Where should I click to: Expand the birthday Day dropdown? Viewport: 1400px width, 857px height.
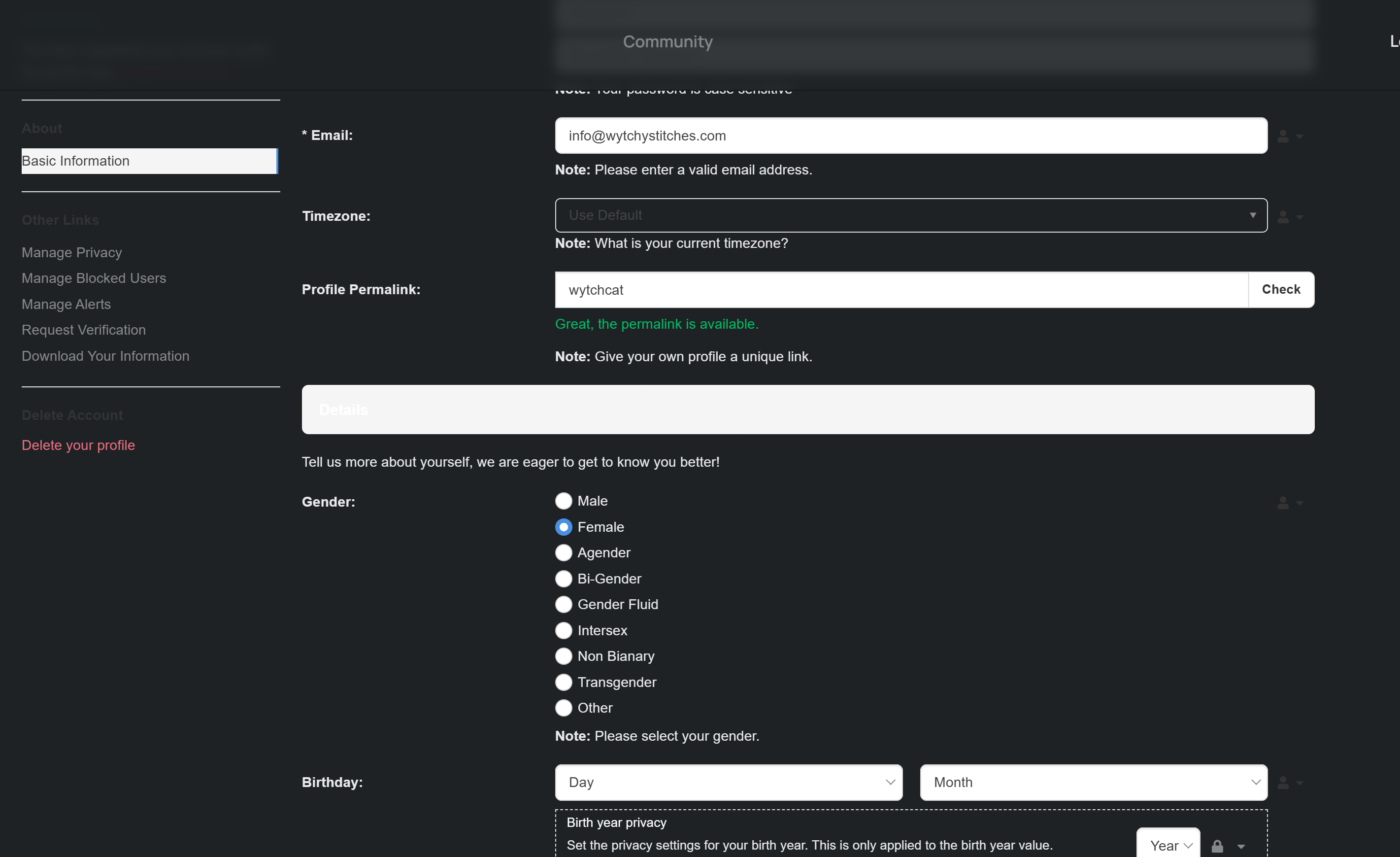pyautogui.click(x=729, y=783)
